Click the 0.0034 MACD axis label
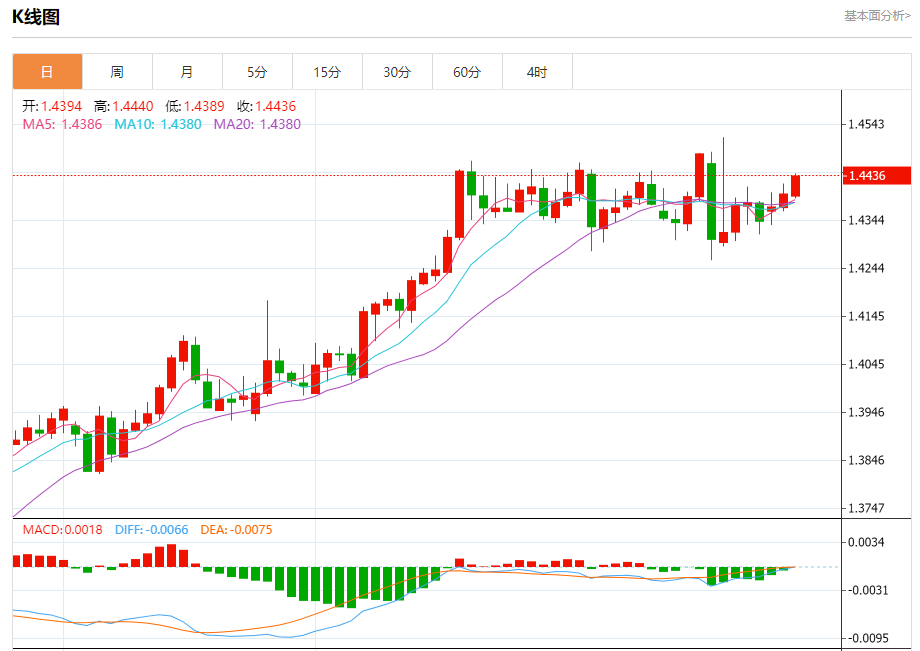Viewport: 920px width, 651px height. (x=866, y=542)
